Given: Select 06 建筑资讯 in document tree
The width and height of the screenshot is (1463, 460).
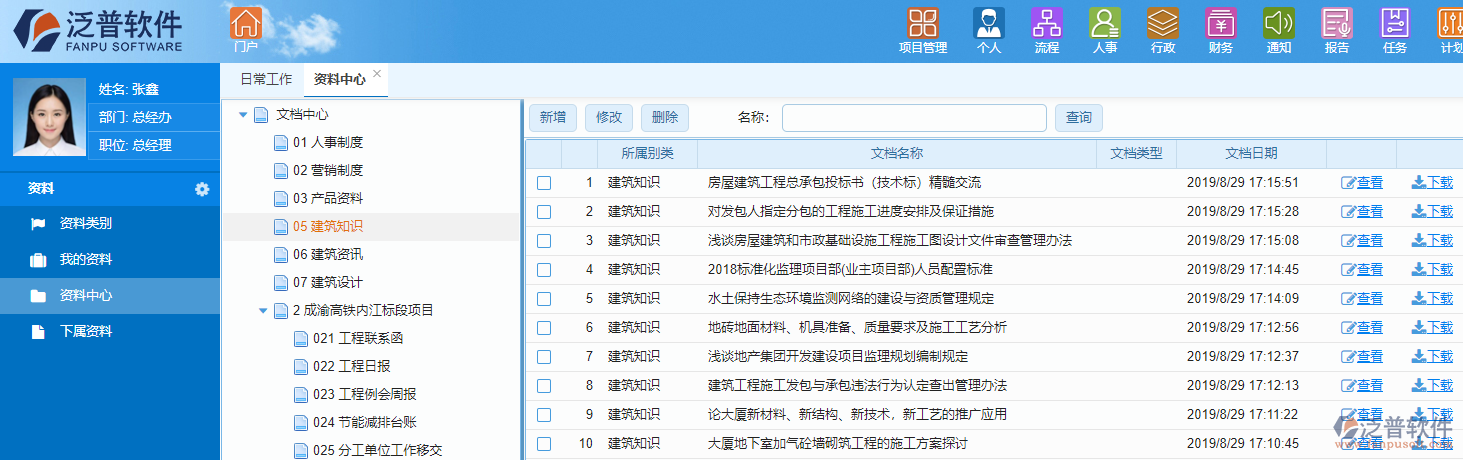Looking at the screenshot, I should [x=327, y=255].
